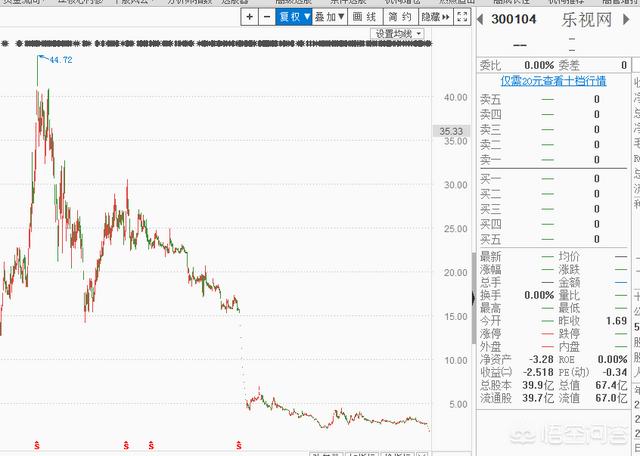
Task: Click the 委比 0.00% value
Action: 539,65
